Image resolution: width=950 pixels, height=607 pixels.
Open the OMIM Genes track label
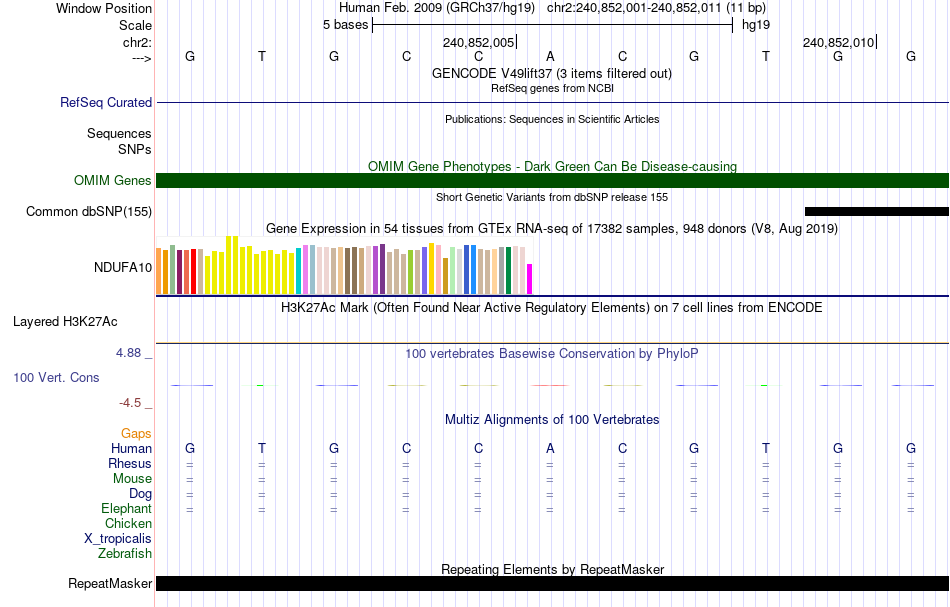113,181
